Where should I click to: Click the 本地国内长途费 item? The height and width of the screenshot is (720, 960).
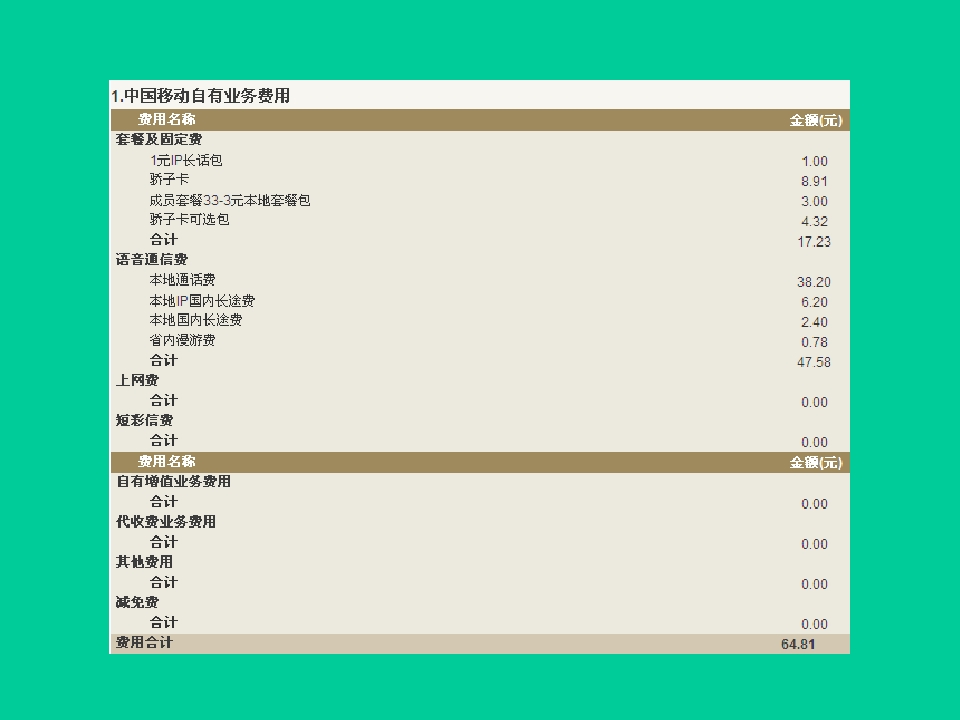(196, 320)
